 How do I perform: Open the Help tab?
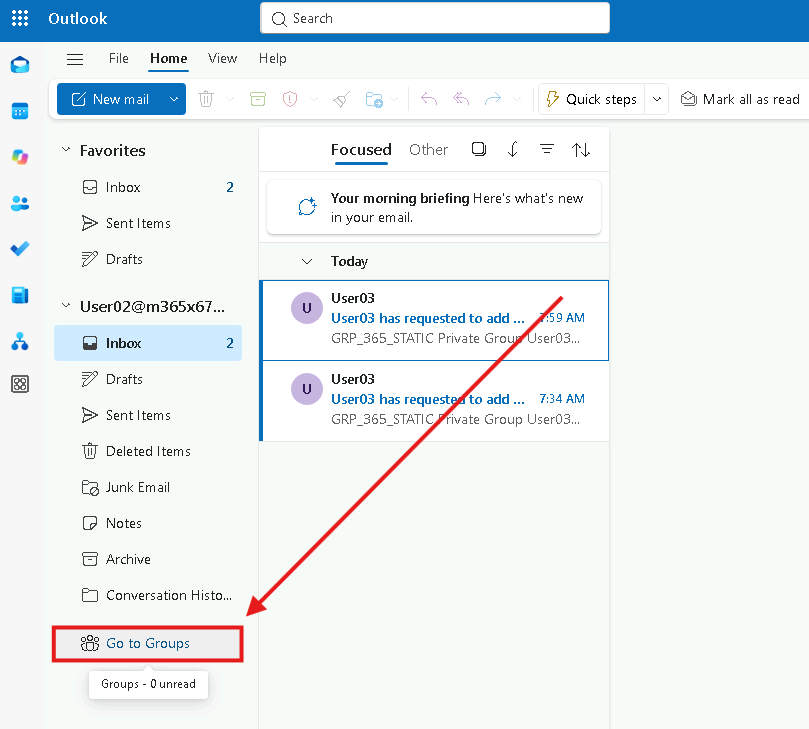(272, 59)
